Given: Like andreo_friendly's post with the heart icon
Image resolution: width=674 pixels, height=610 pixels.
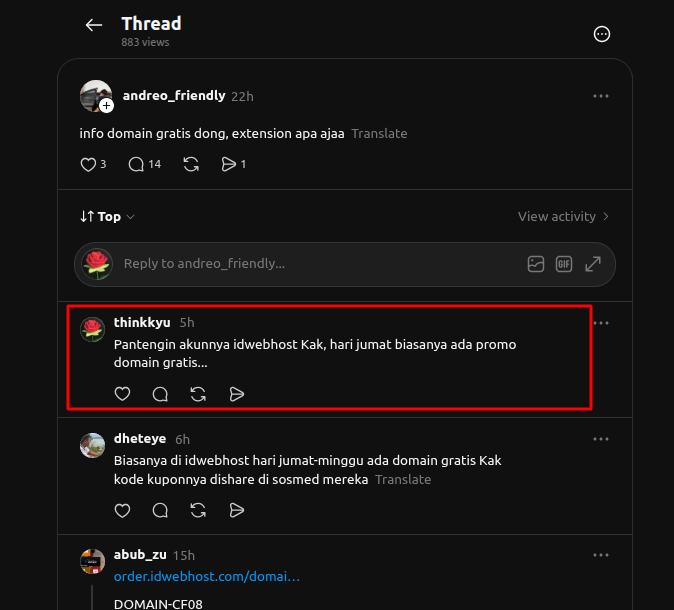Looking at the screenshot, I should tap(88, 164).
